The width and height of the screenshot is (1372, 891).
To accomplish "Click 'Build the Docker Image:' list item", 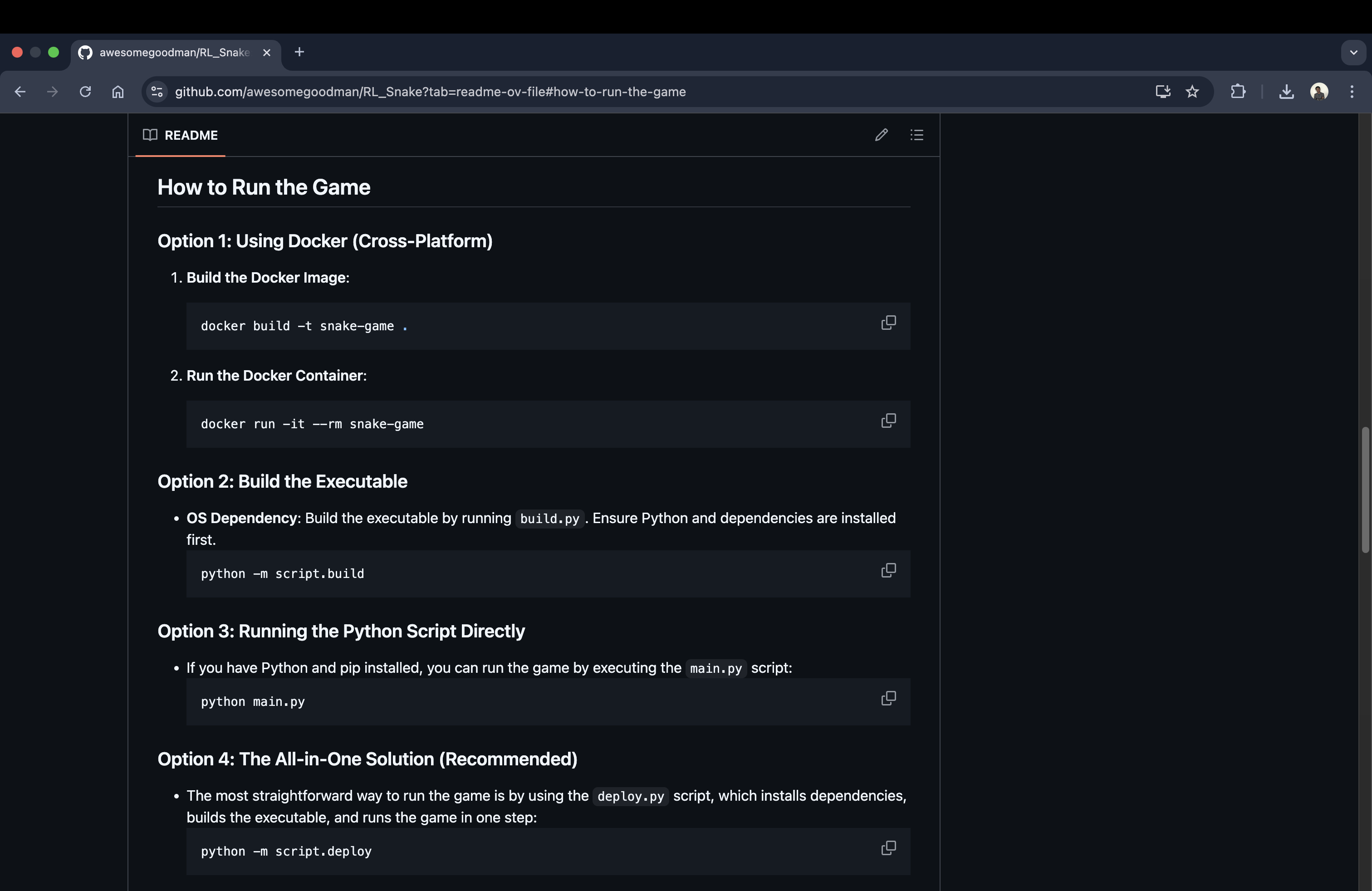I will (268, 278).
